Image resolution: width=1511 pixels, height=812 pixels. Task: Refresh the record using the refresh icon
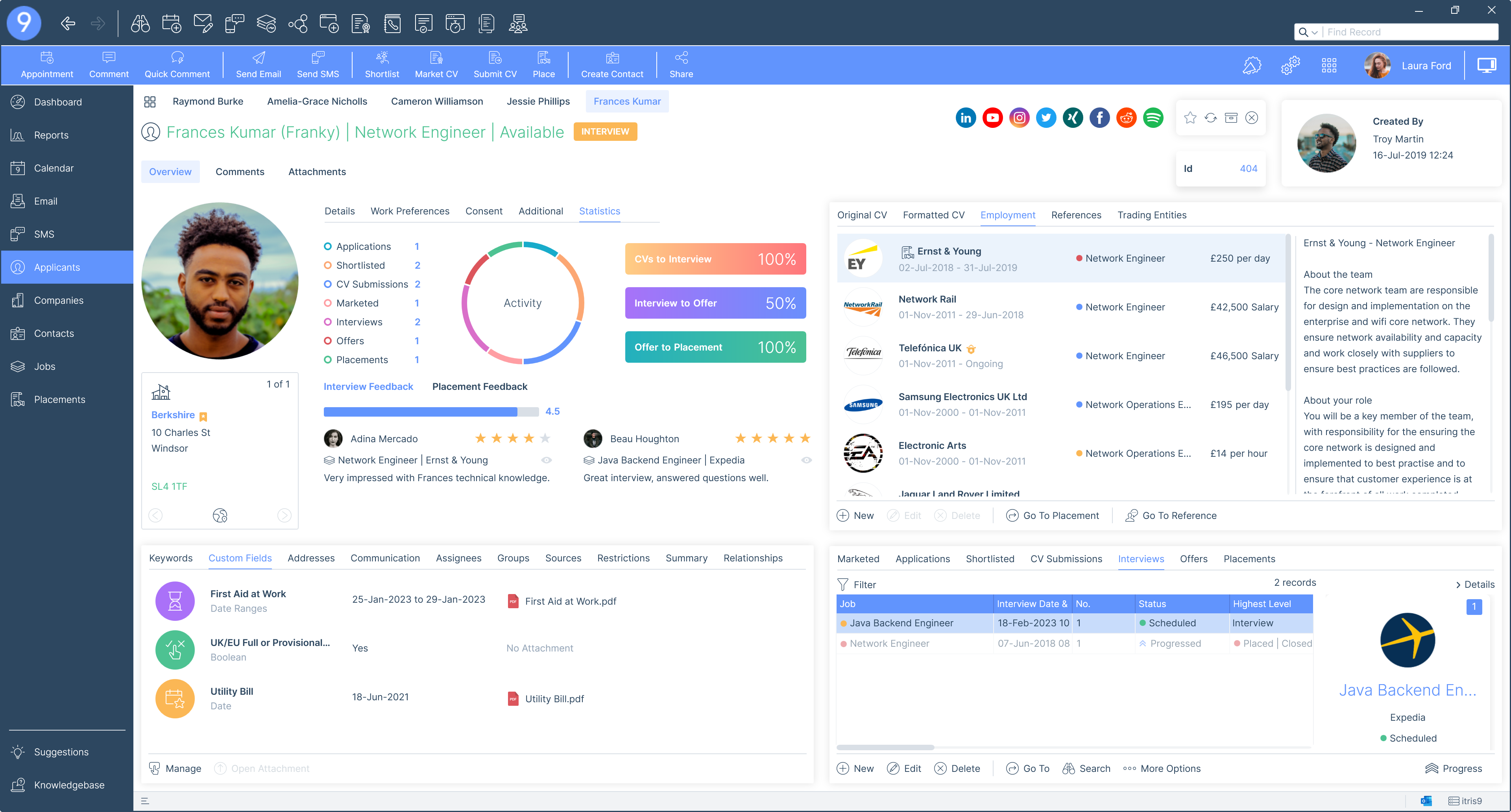click(x=1211, y=118)
